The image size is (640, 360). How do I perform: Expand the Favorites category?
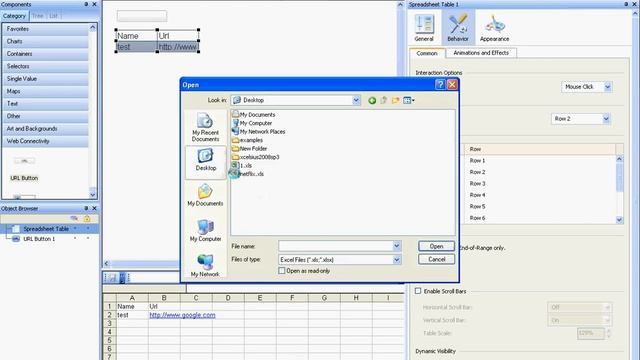pyautogui.click(x=45, y=29)
